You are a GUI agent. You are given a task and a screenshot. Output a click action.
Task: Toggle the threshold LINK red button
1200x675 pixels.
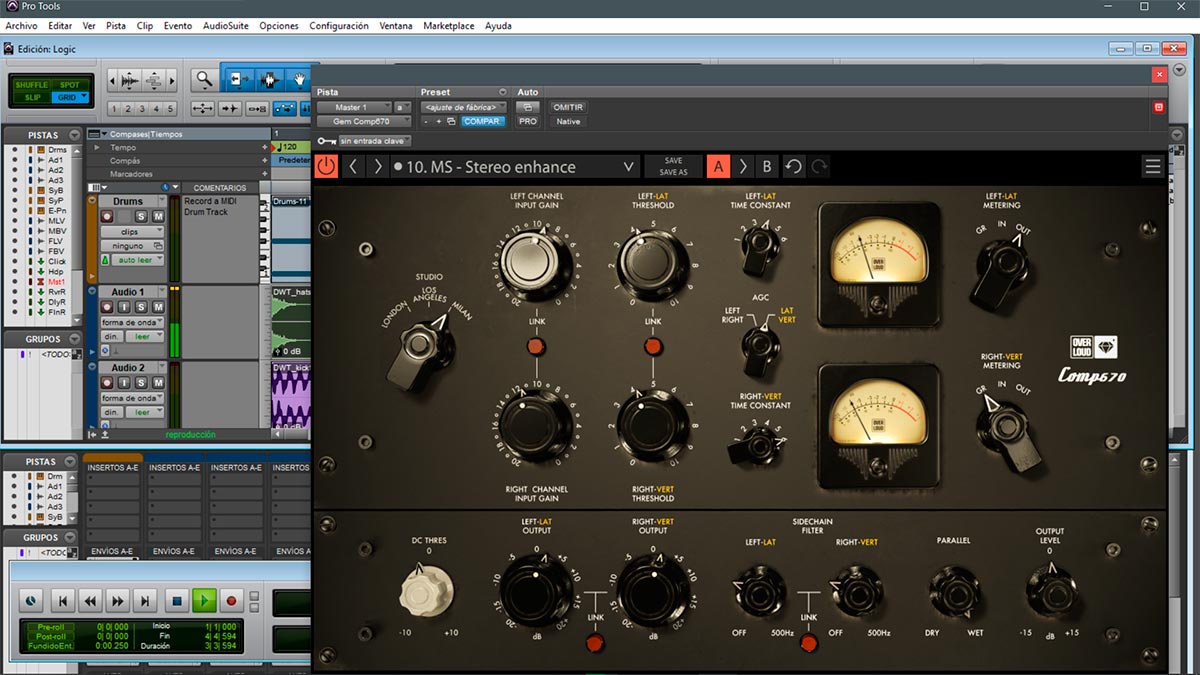[x=653, y=346]
